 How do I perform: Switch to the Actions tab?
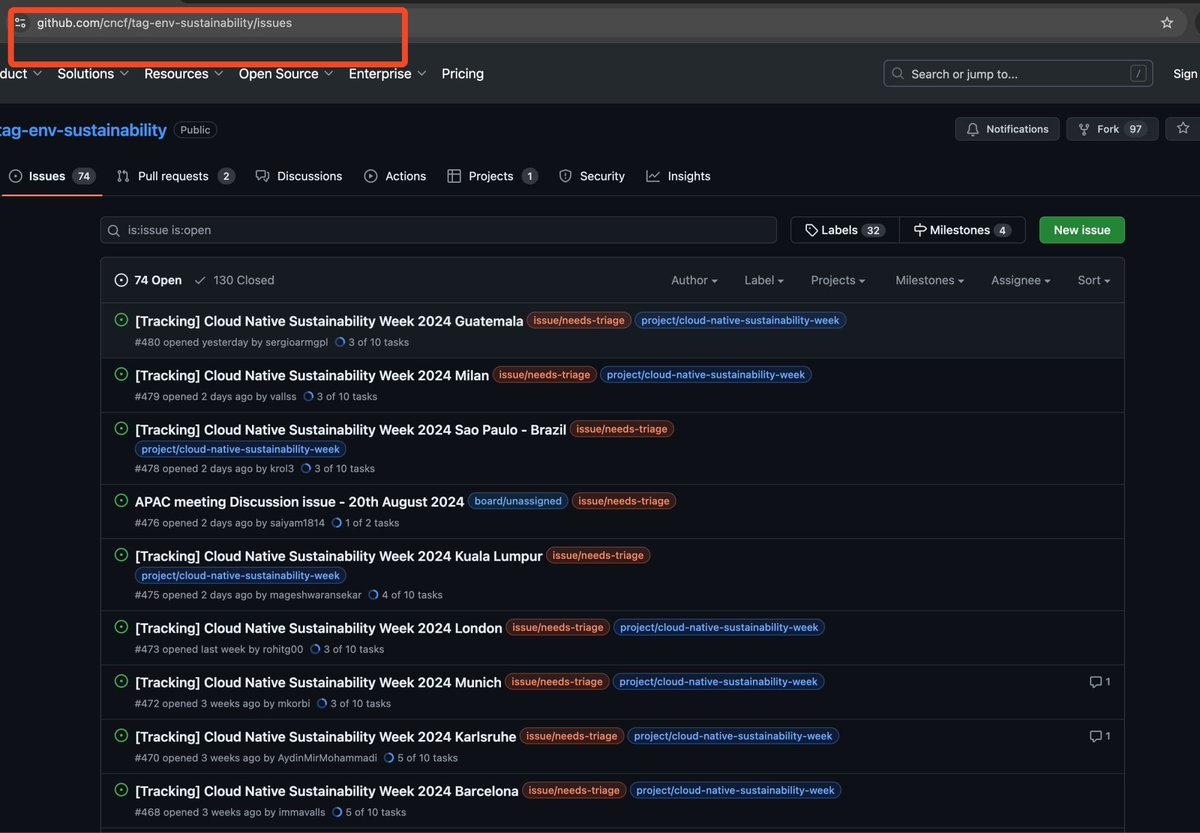395,176
